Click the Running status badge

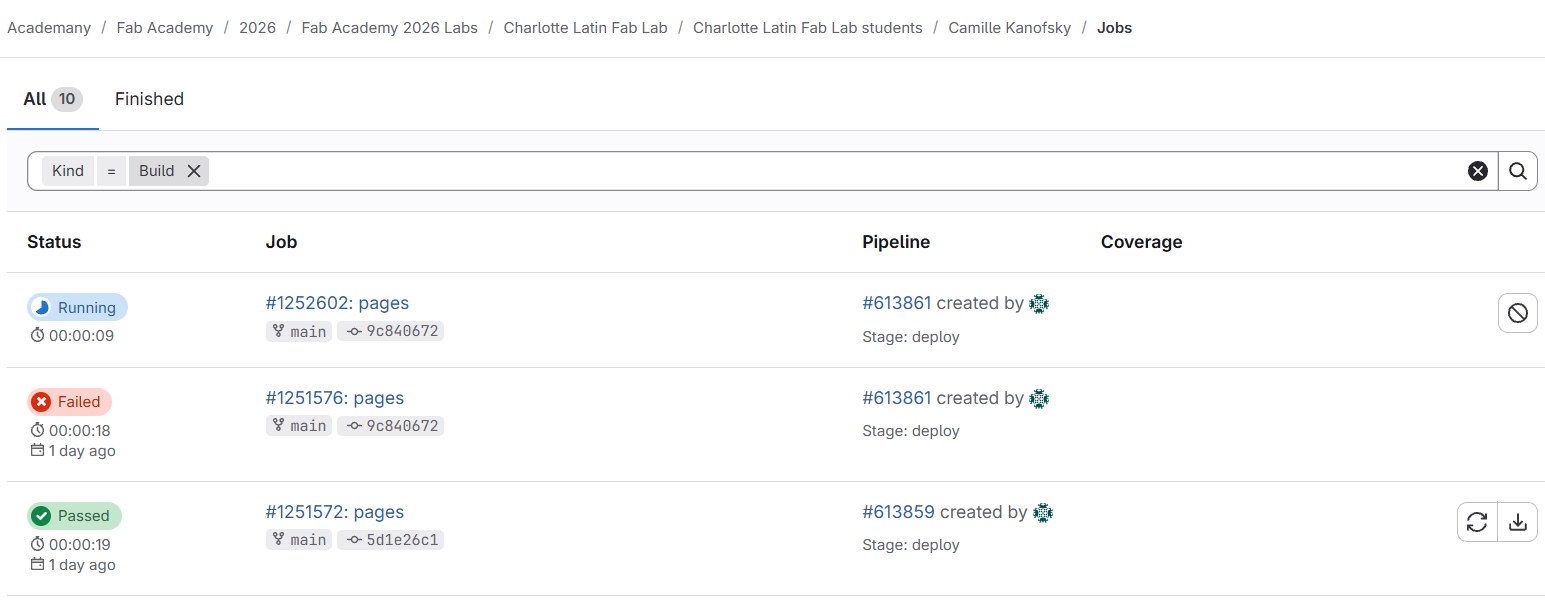(x=77, y=308)
